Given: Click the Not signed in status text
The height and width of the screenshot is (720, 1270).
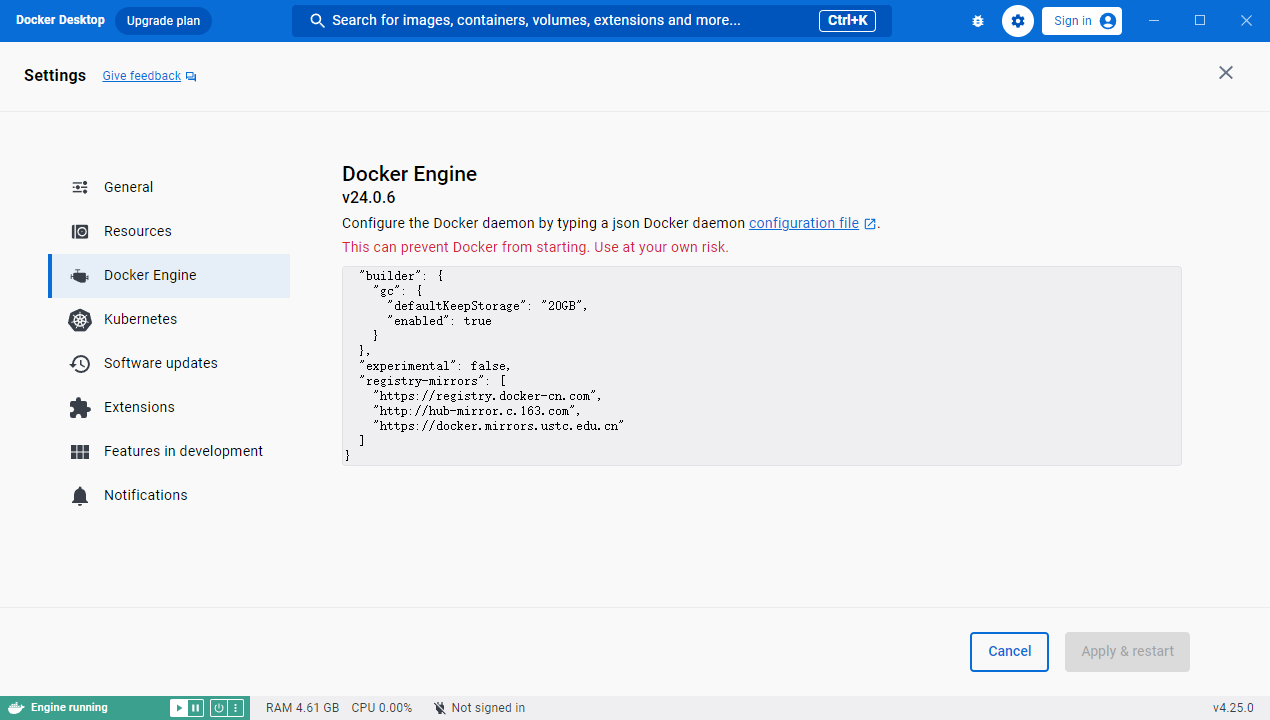Looking at the screenshot, I should (488, 708).
